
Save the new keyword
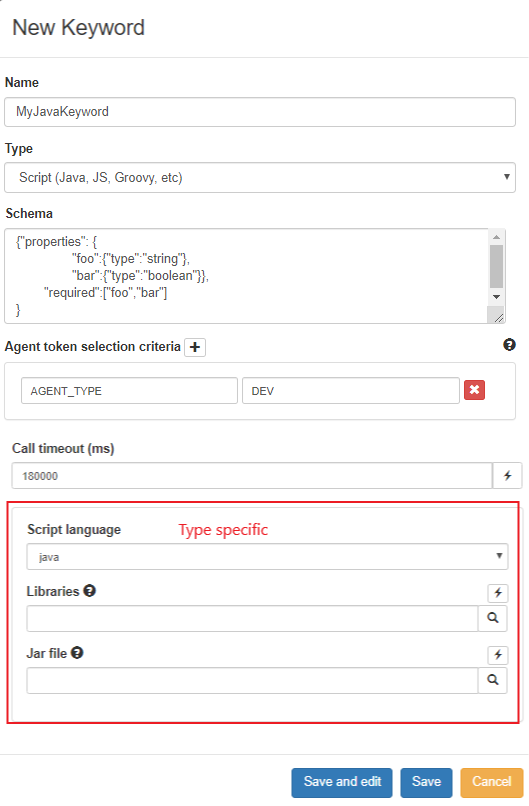point(426,782)
